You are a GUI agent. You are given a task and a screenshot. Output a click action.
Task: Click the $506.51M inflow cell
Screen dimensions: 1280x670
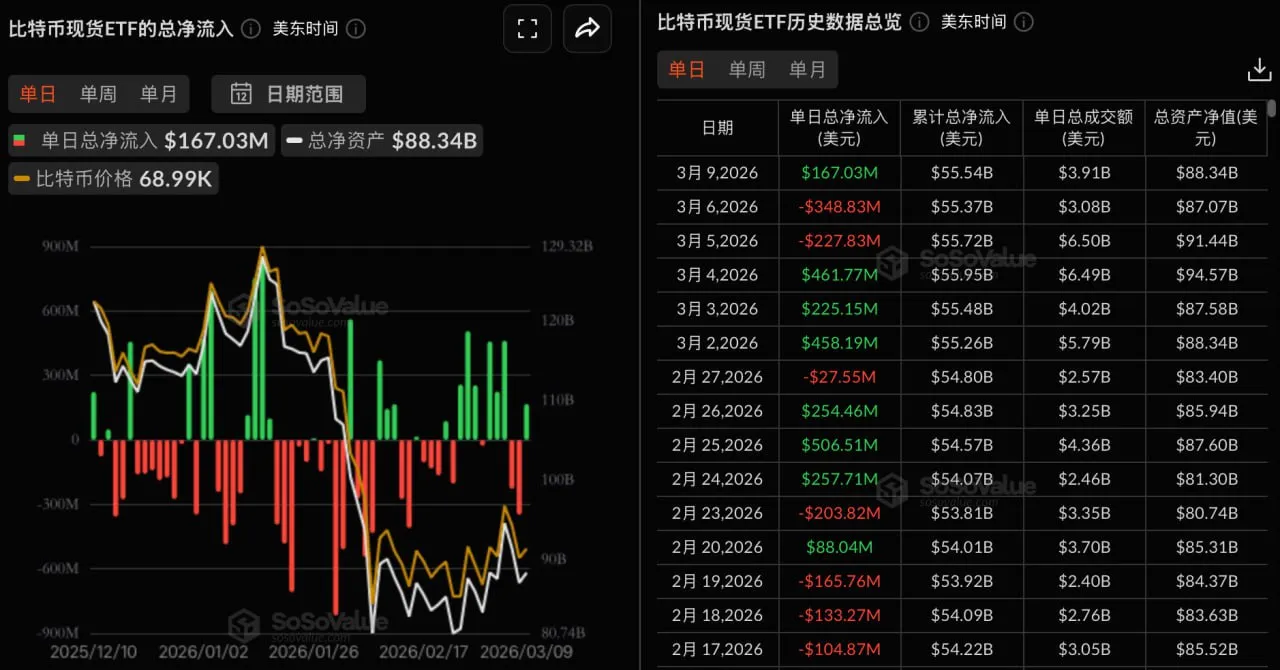(839, 445)
